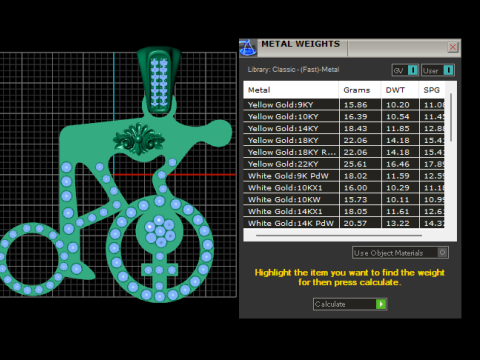Close the Metal Weights panel

coord(453,47)
